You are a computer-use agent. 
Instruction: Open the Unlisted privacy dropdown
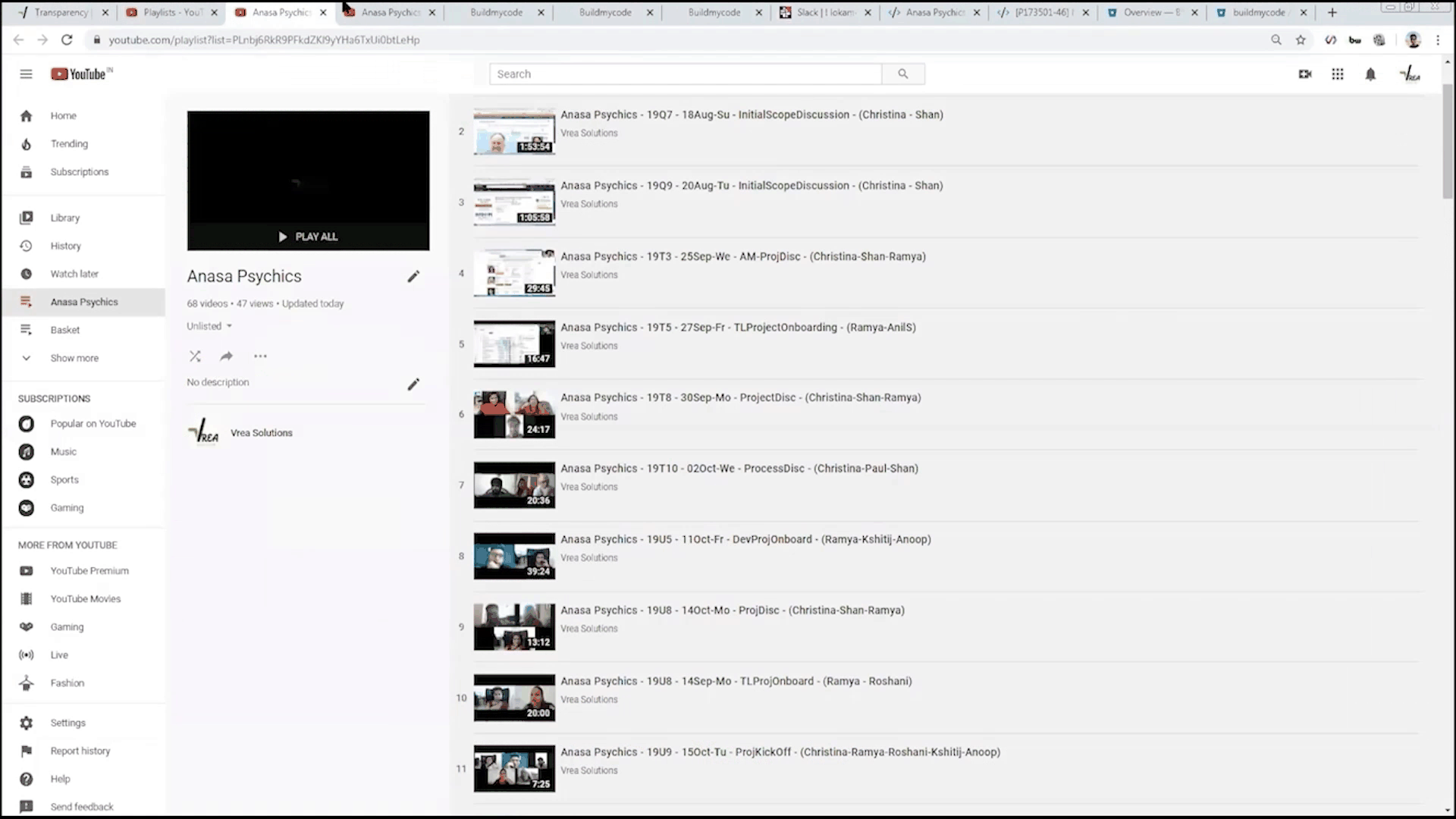[209, 326]
